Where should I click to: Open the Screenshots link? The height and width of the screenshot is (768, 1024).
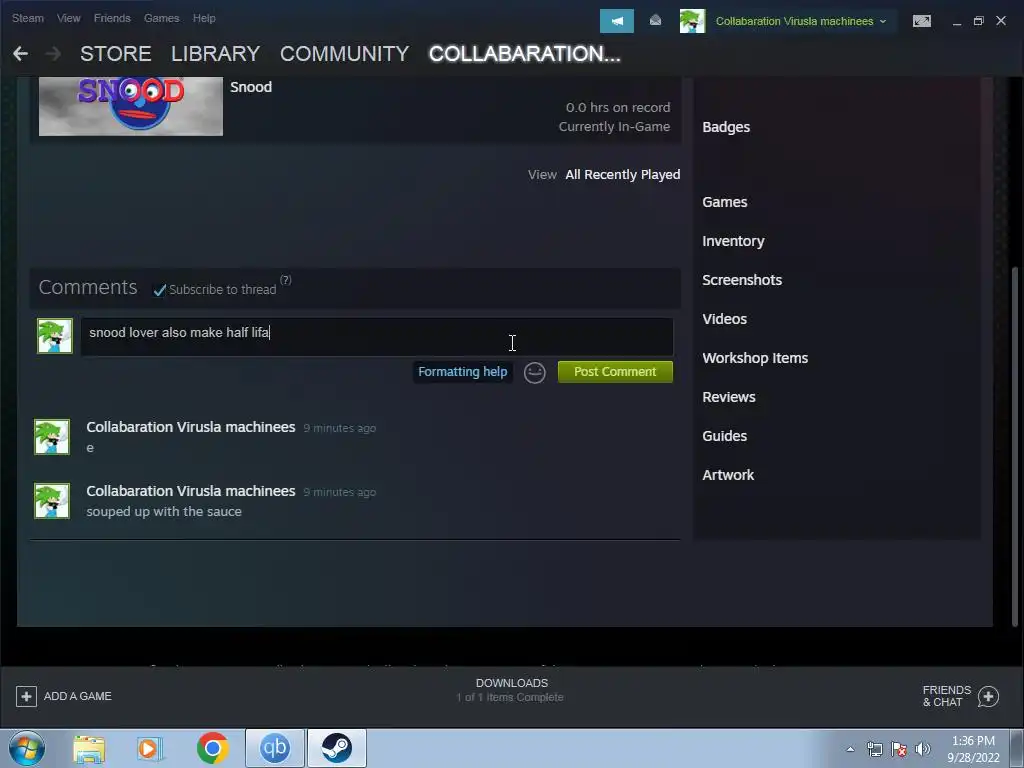(742, 280)
